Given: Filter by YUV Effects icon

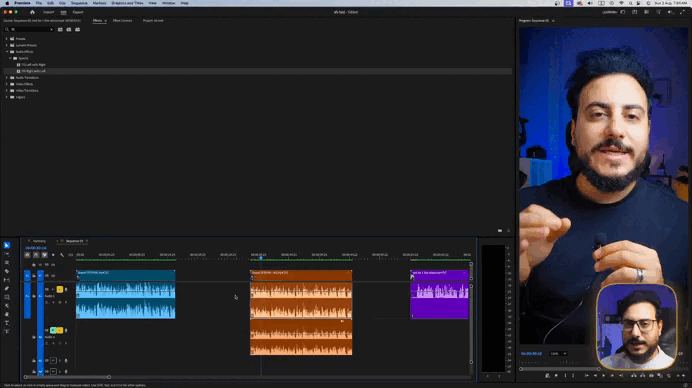Looking at the screenshot, I should pos(77,30).
